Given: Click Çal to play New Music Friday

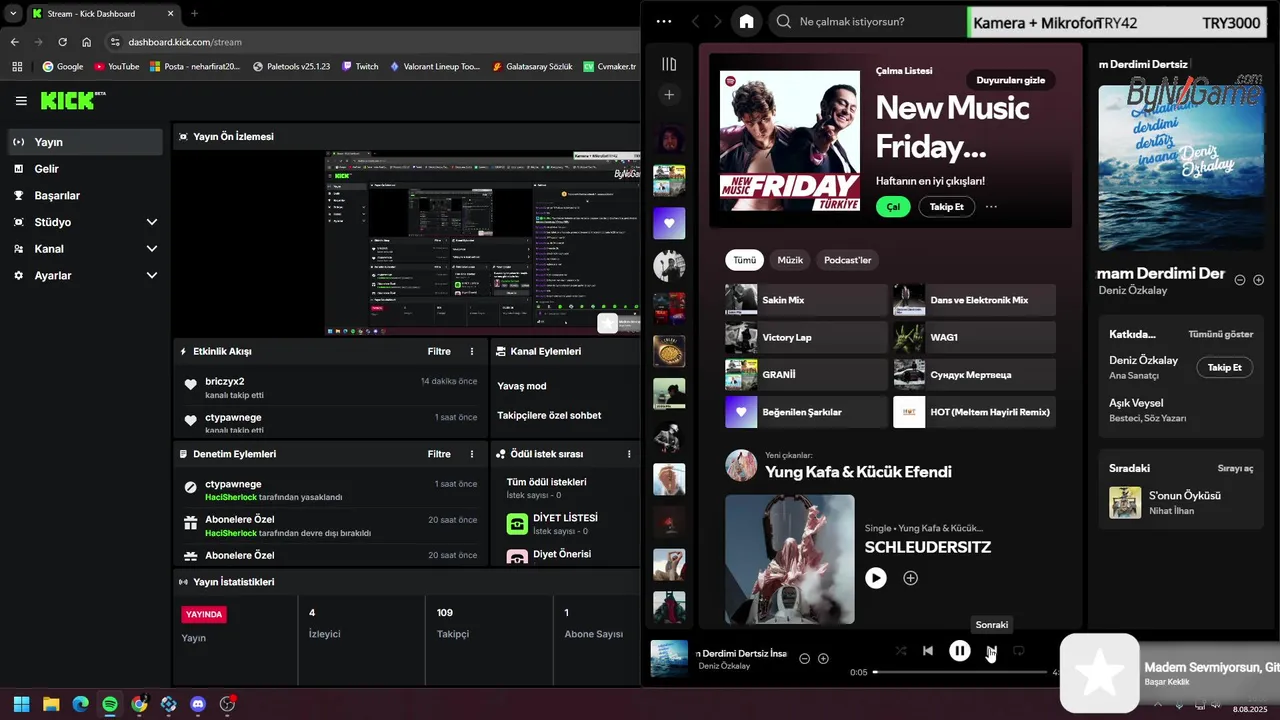Looking at the screenshot, I should 893,207.
